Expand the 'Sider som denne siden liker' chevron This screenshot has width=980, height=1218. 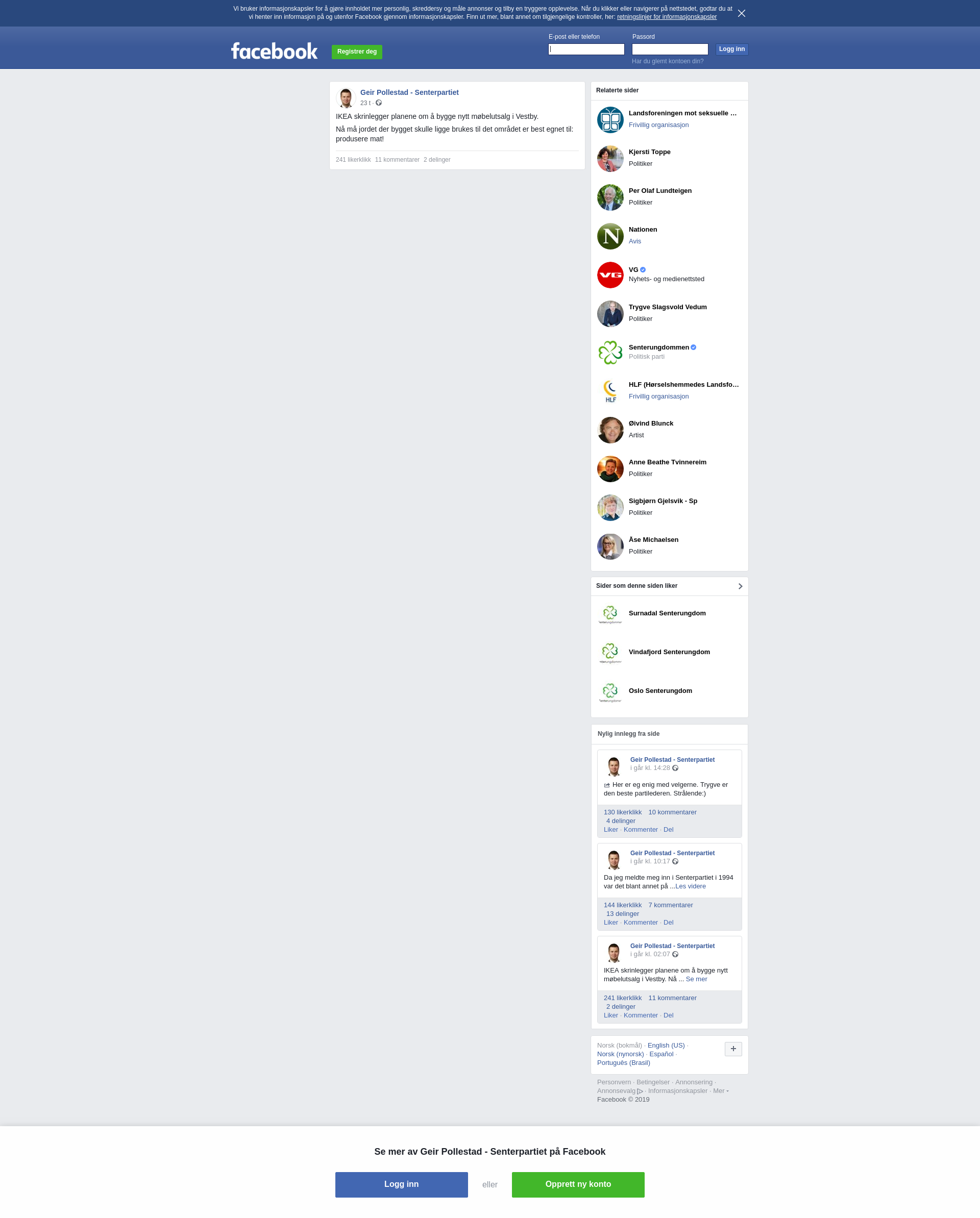pyautogui.click(x=740, y=586)
